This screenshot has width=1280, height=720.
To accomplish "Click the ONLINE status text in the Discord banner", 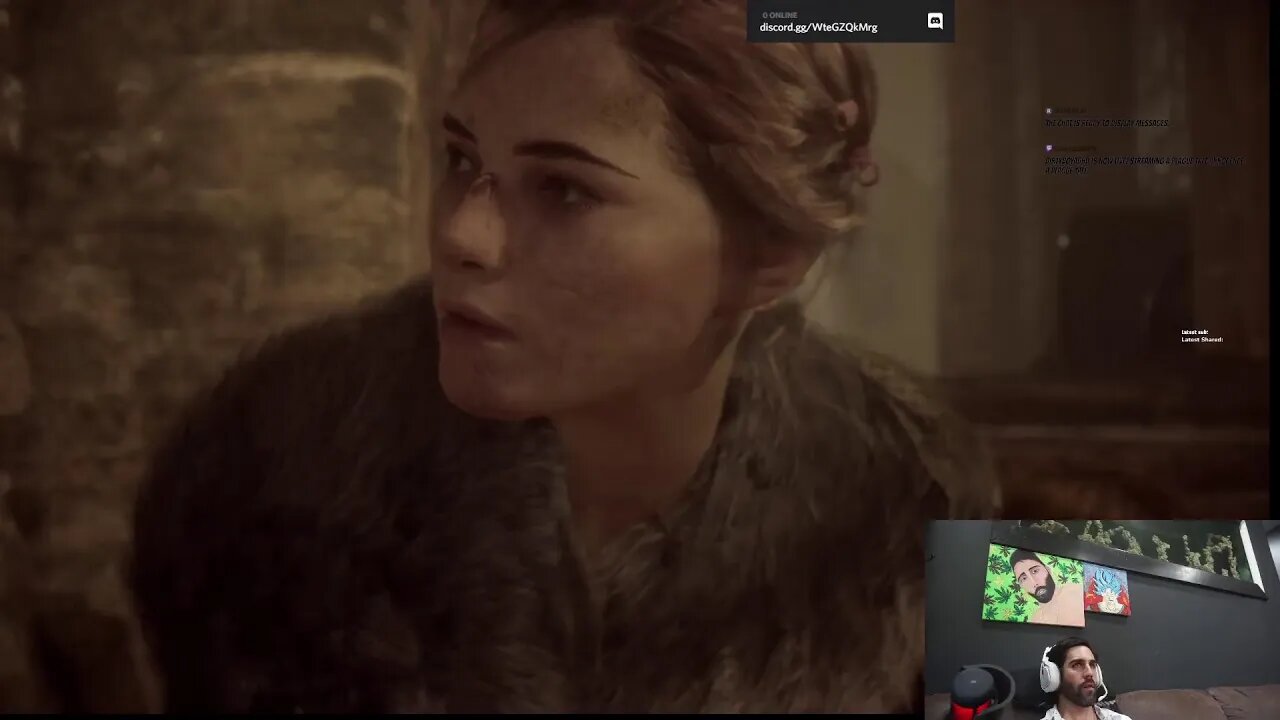I will [x=780, y=15].
